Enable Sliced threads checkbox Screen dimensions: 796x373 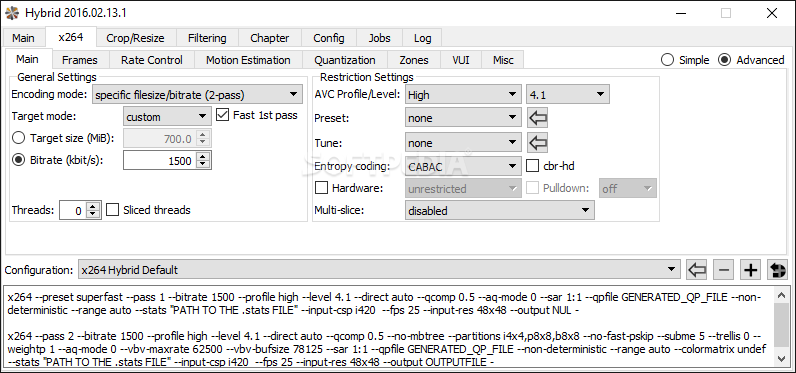click(113, 210)
